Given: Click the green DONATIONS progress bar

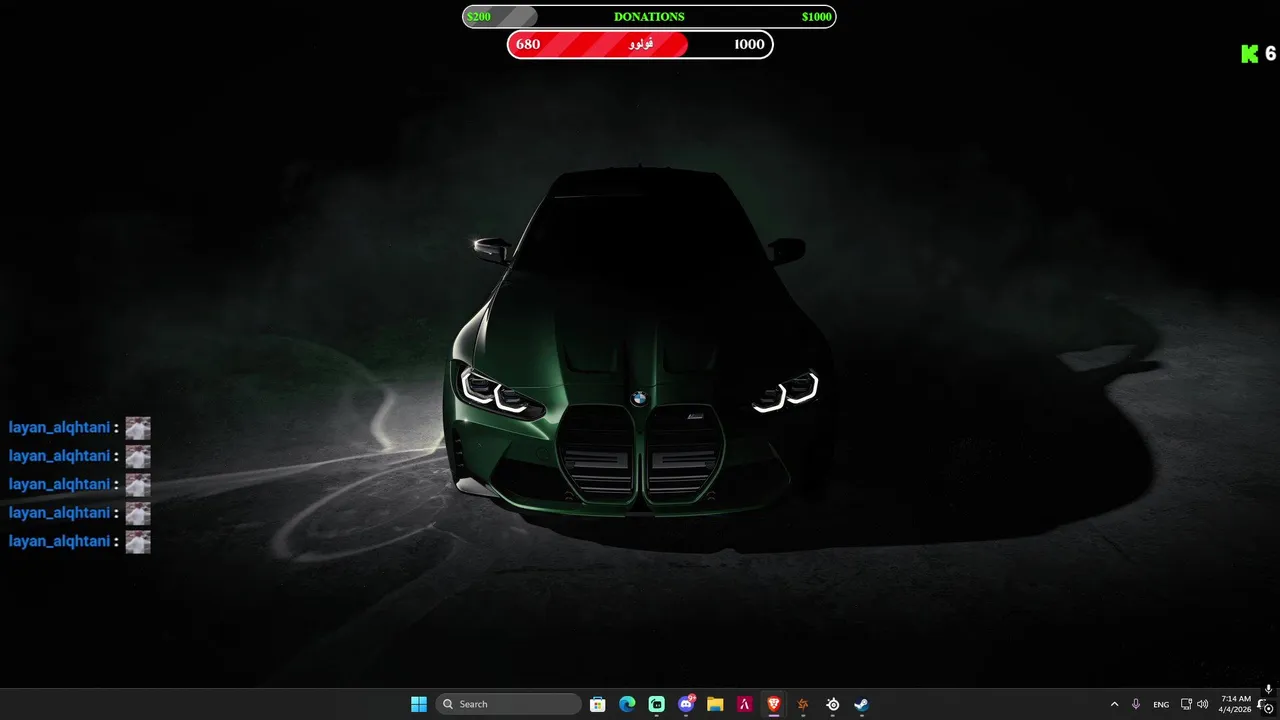Looking at the screenshot, I should click(x=649, y=17).
